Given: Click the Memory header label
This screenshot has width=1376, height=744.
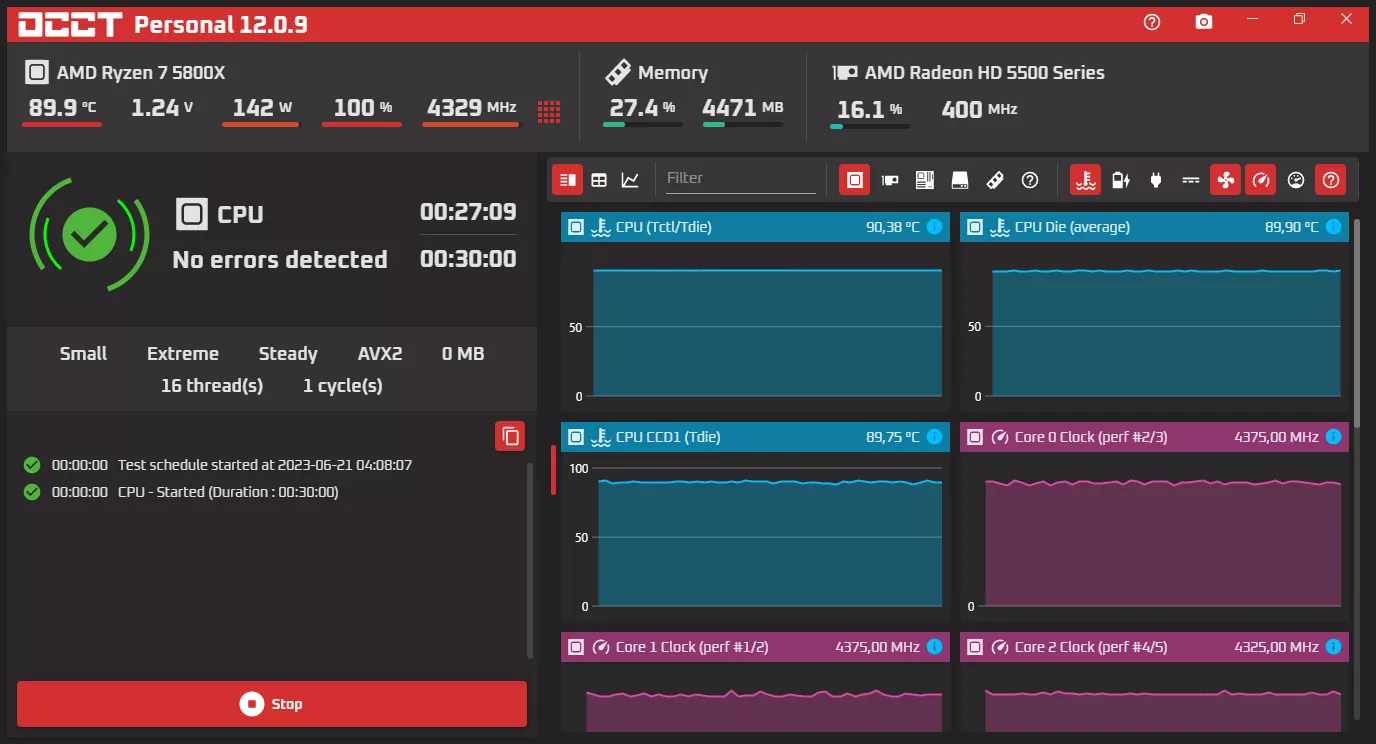Looking at the screenshot, I should (x=673, y=73).
